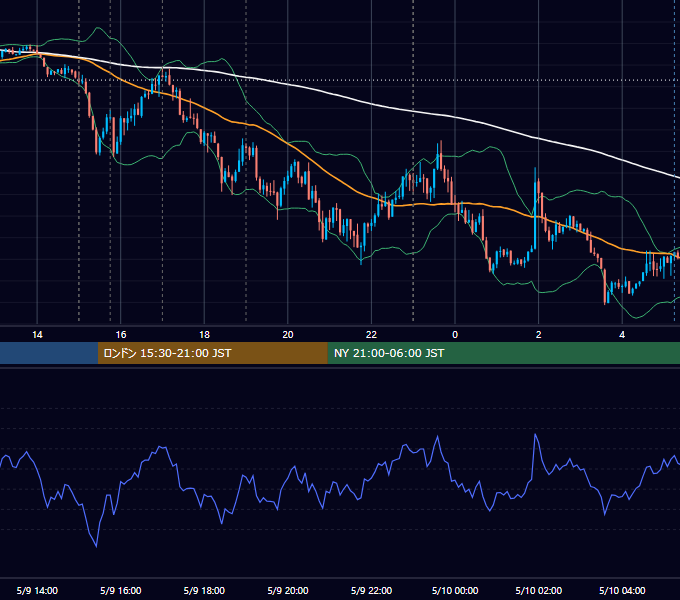Click the 5/10 02:00 date label
Screen dimensions: 680x600
coord(539,590)
